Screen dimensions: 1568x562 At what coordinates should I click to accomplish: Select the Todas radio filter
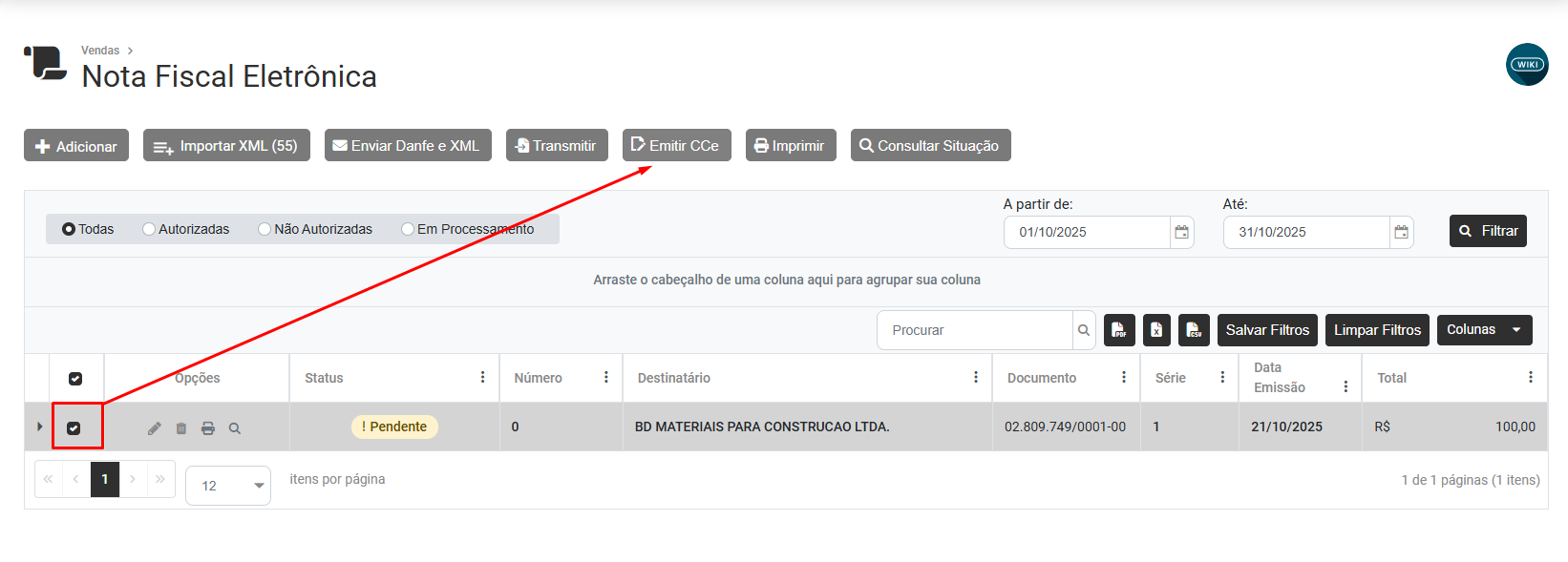pos(69,229)
